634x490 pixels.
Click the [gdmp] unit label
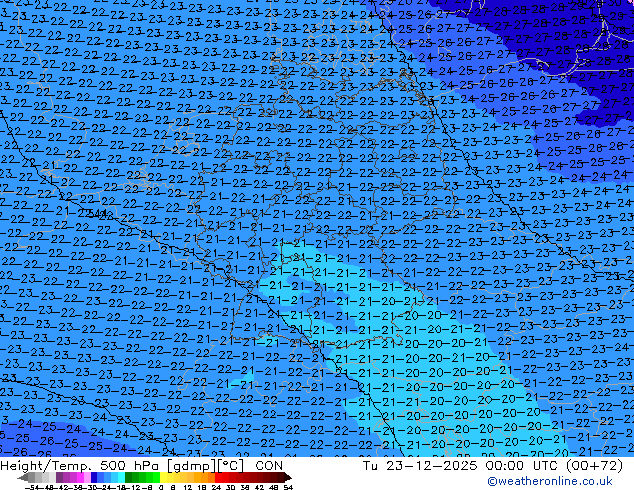pyautogui.click(x=190, y=466)
